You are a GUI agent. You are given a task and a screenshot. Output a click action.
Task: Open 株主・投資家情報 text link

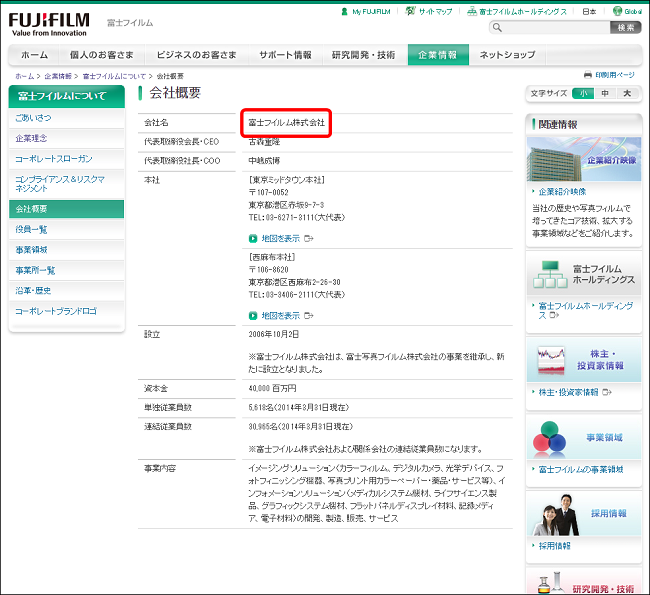pyautogui.click(x=568, y=392)
